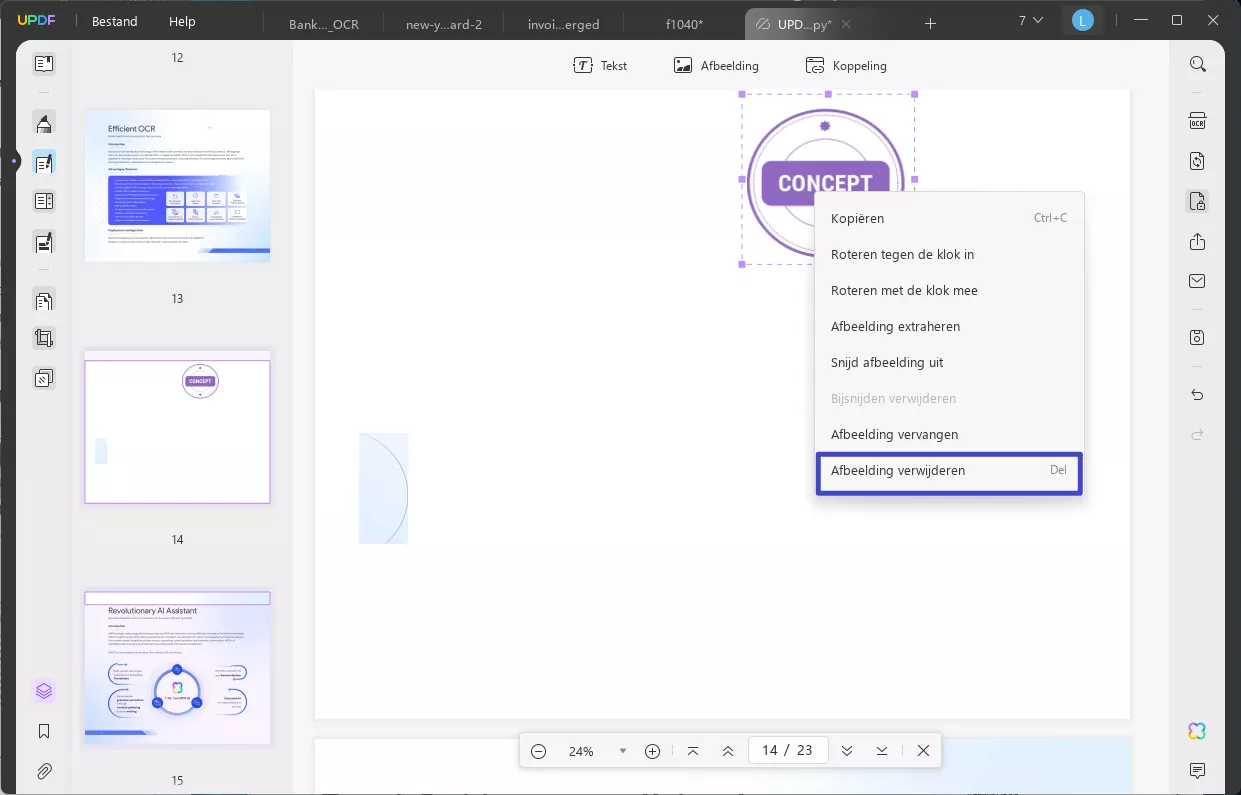Open the Organize pages sidebar icon
The image size is (1241, 795).
44,202
